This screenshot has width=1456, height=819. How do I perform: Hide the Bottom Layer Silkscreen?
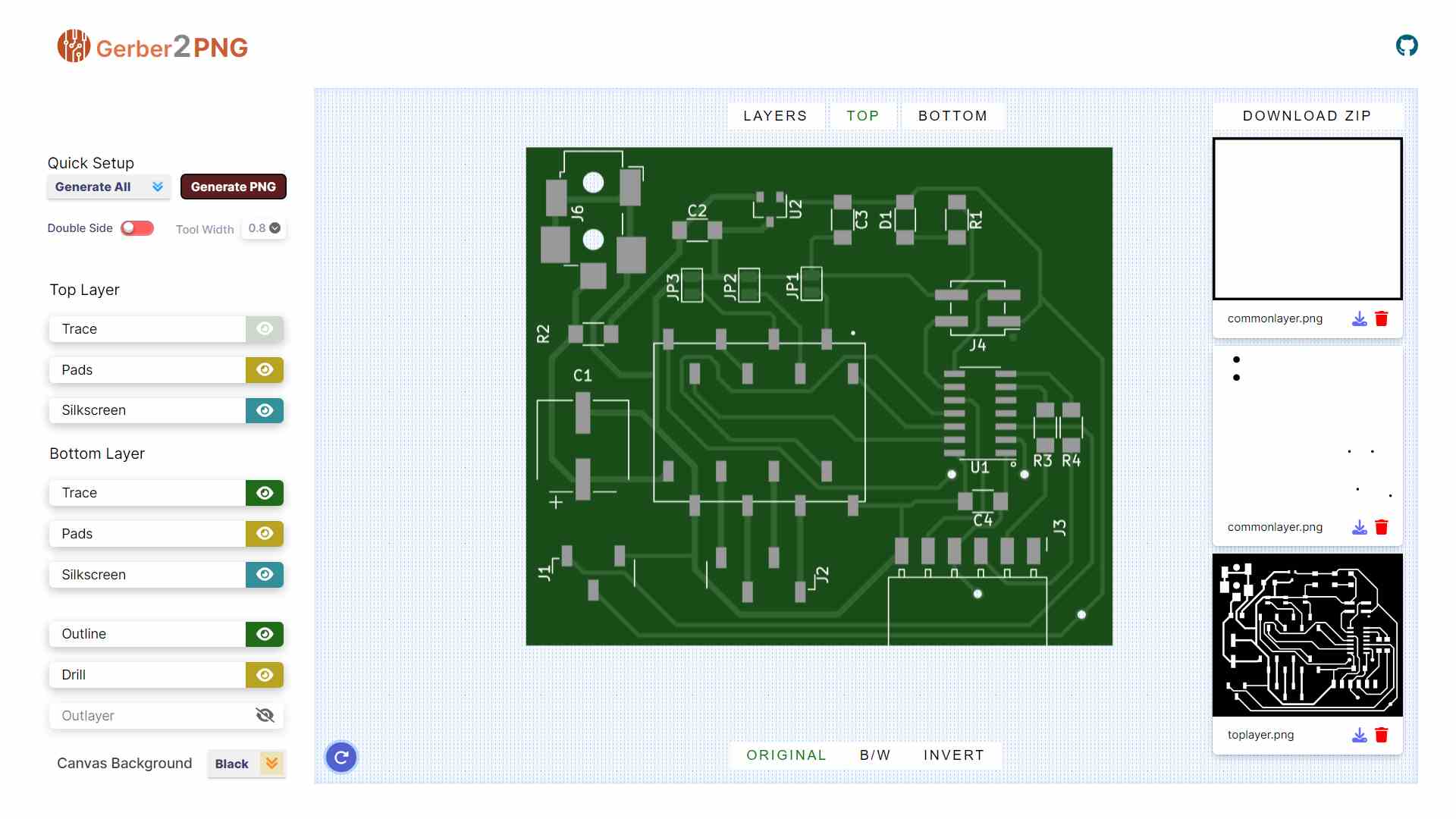(x=265, y=575)
